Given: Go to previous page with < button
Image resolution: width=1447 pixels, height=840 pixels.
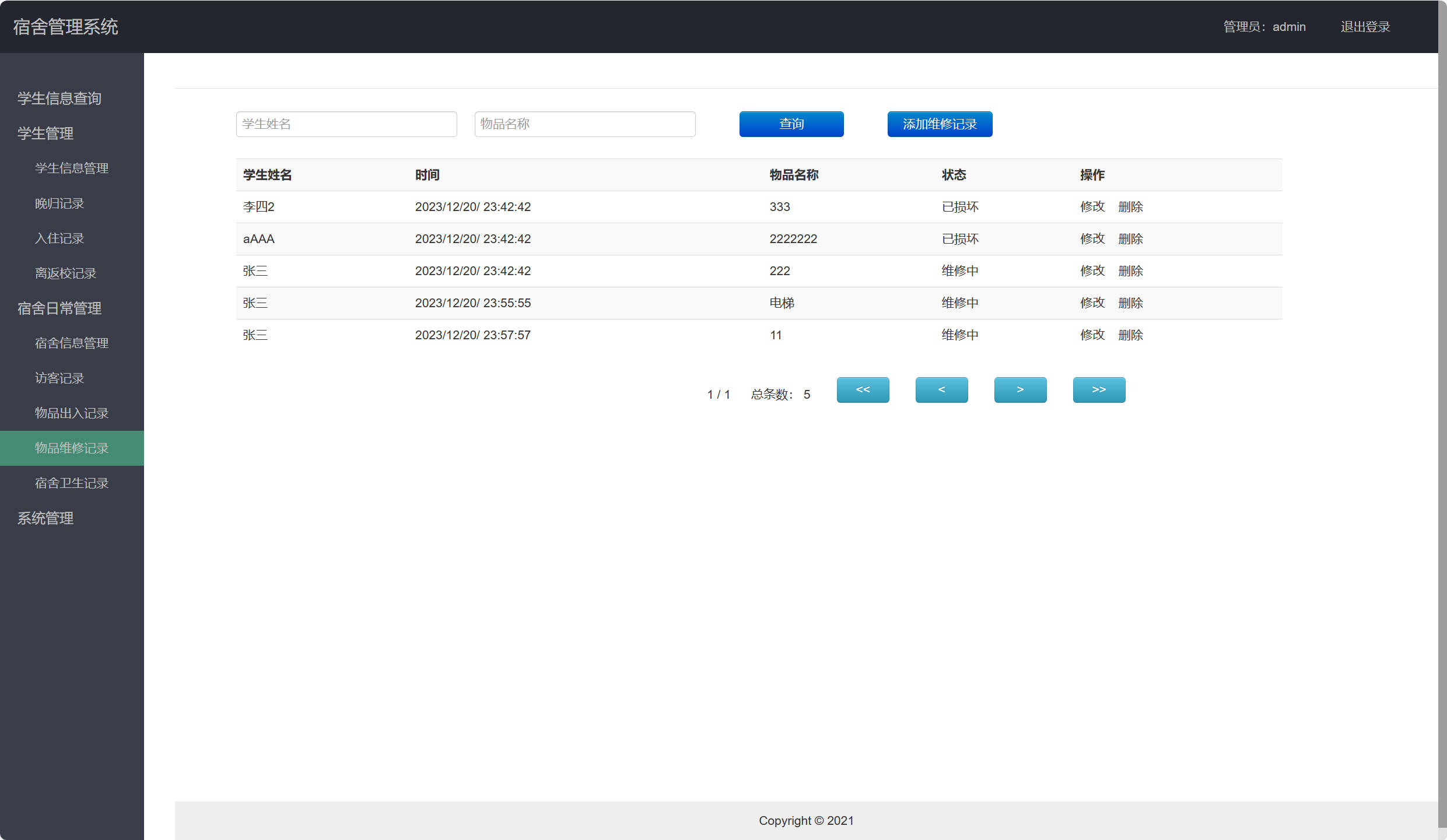Looking at the screenshot, I should 941,389.
